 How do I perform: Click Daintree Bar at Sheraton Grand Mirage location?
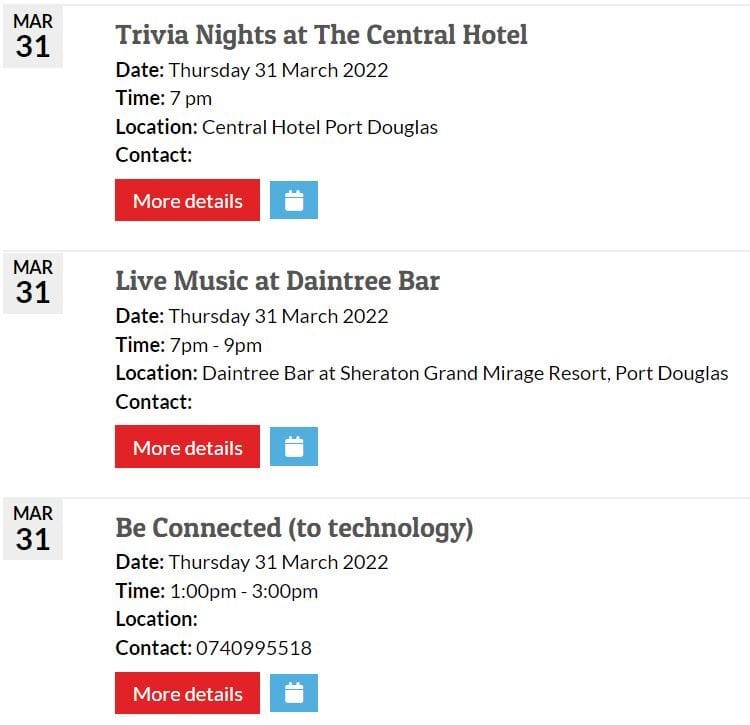(465, 373)
